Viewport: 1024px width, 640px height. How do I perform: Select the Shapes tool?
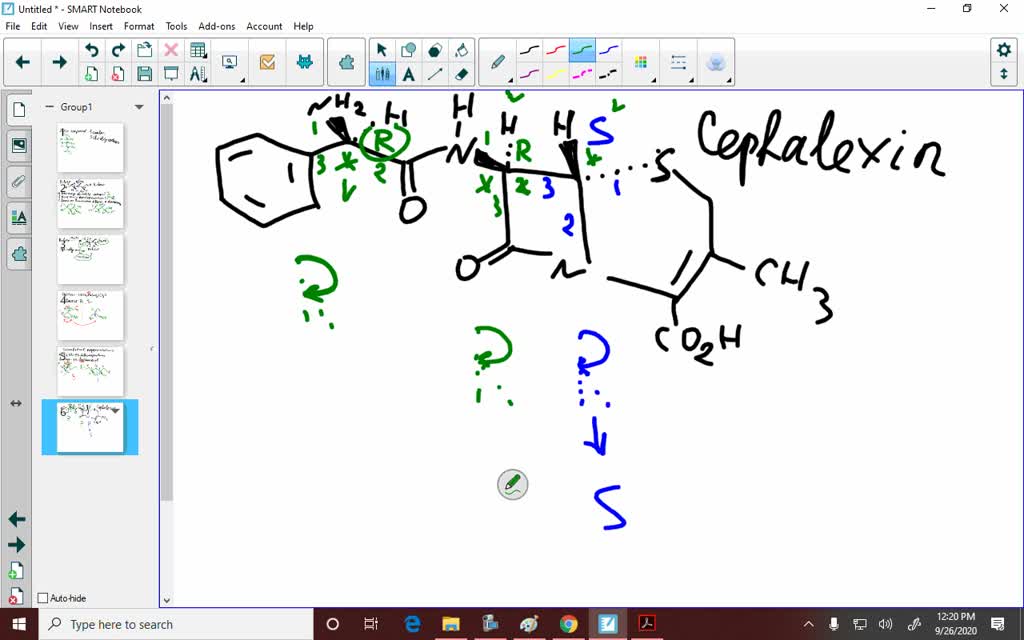coord(410,47)
